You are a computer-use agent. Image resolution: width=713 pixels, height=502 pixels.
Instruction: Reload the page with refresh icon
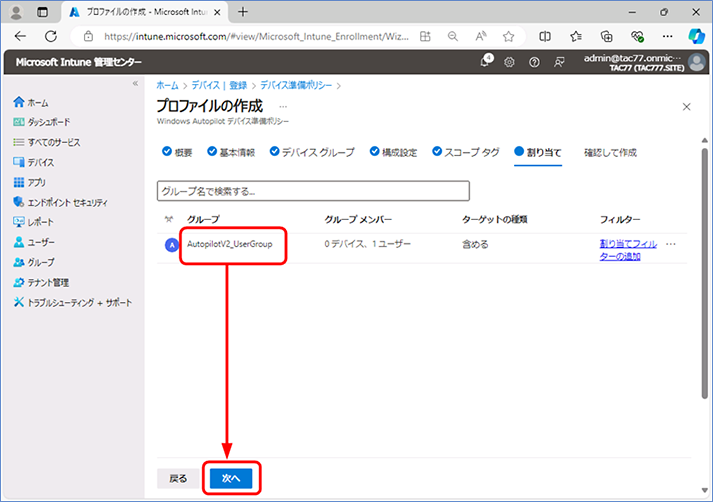(51, 36)
